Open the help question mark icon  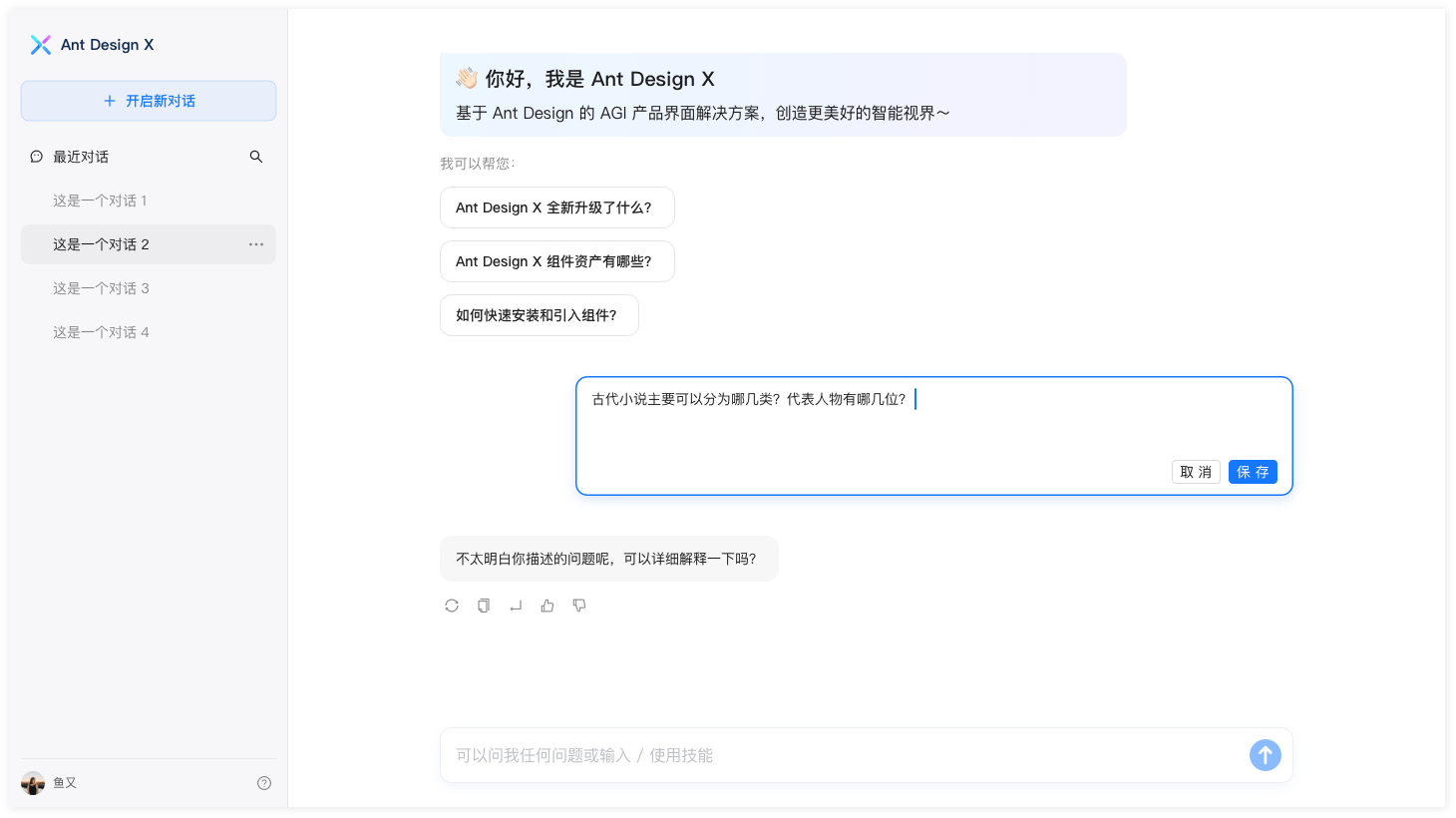264,783
